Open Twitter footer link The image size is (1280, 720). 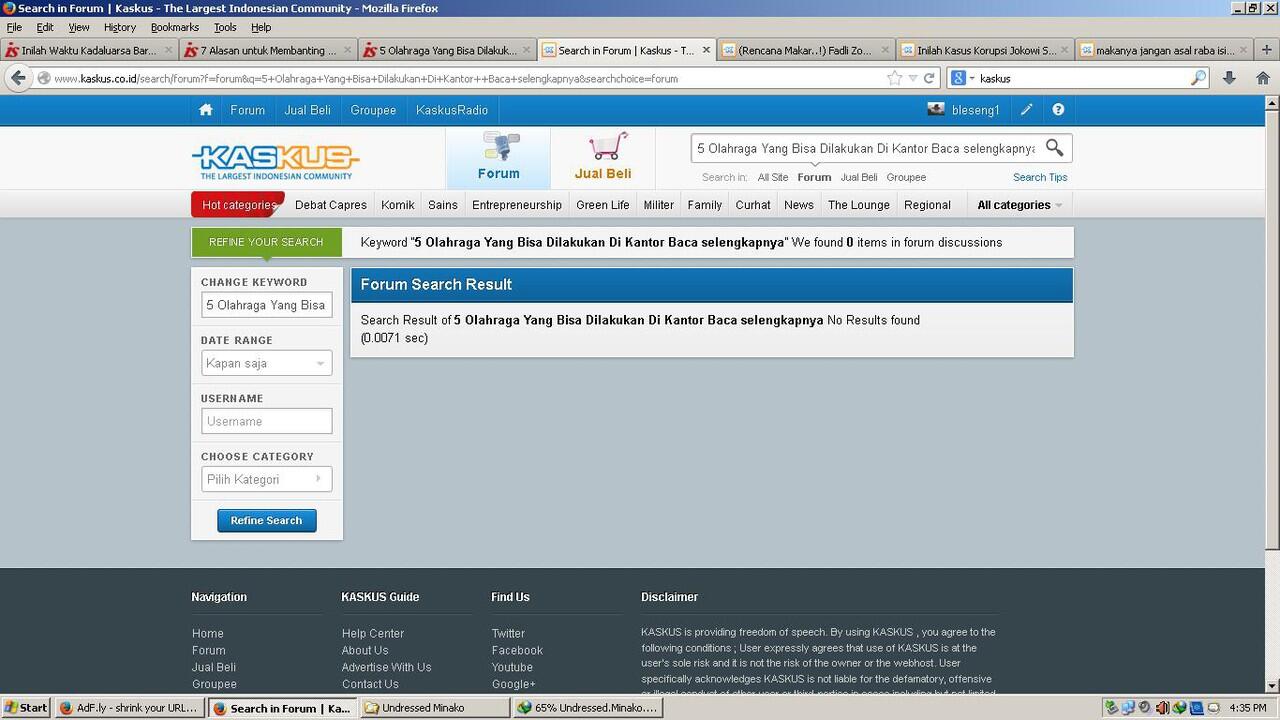tap(508, 633)
